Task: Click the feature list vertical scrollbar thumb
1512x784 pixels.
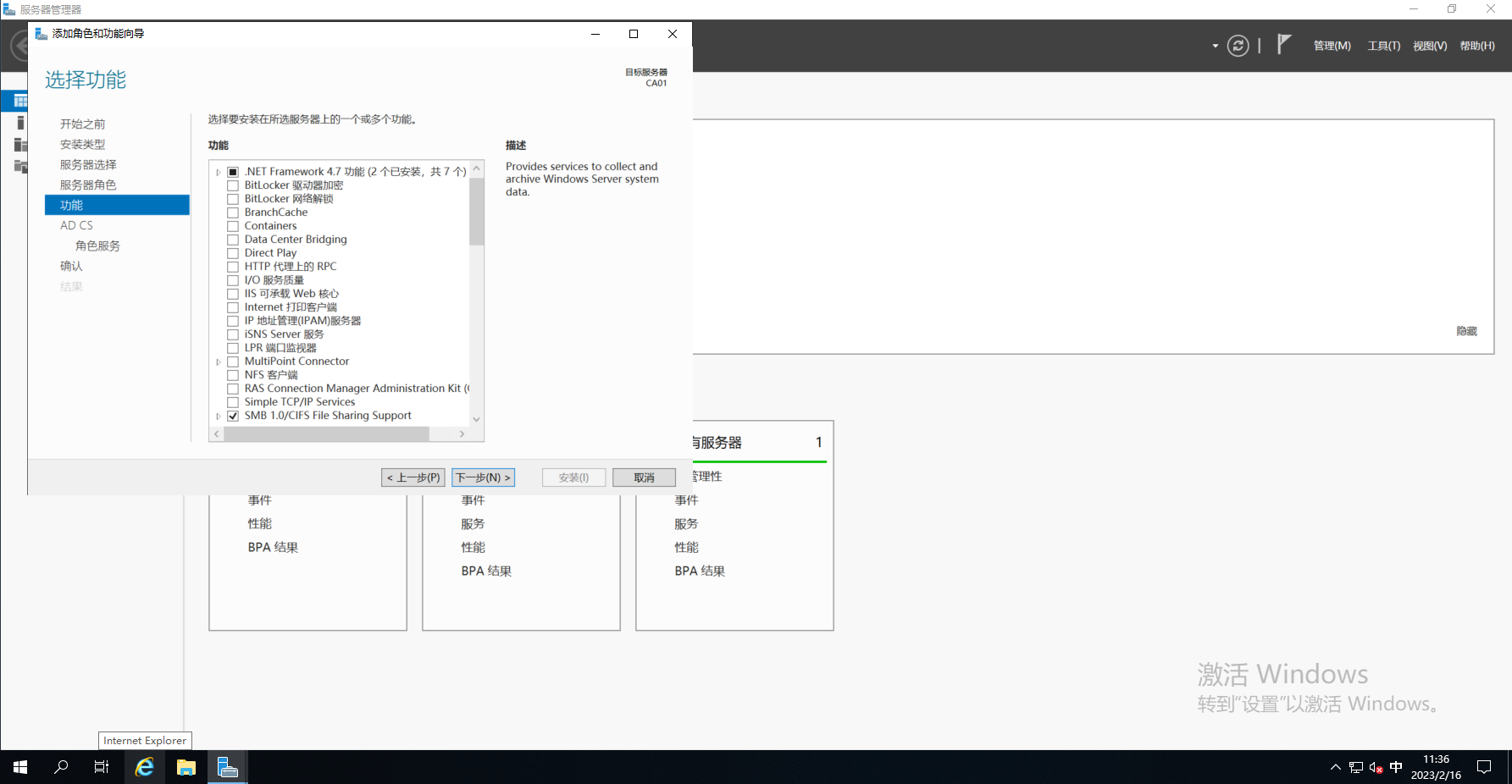Action: [x=476, y=212]
